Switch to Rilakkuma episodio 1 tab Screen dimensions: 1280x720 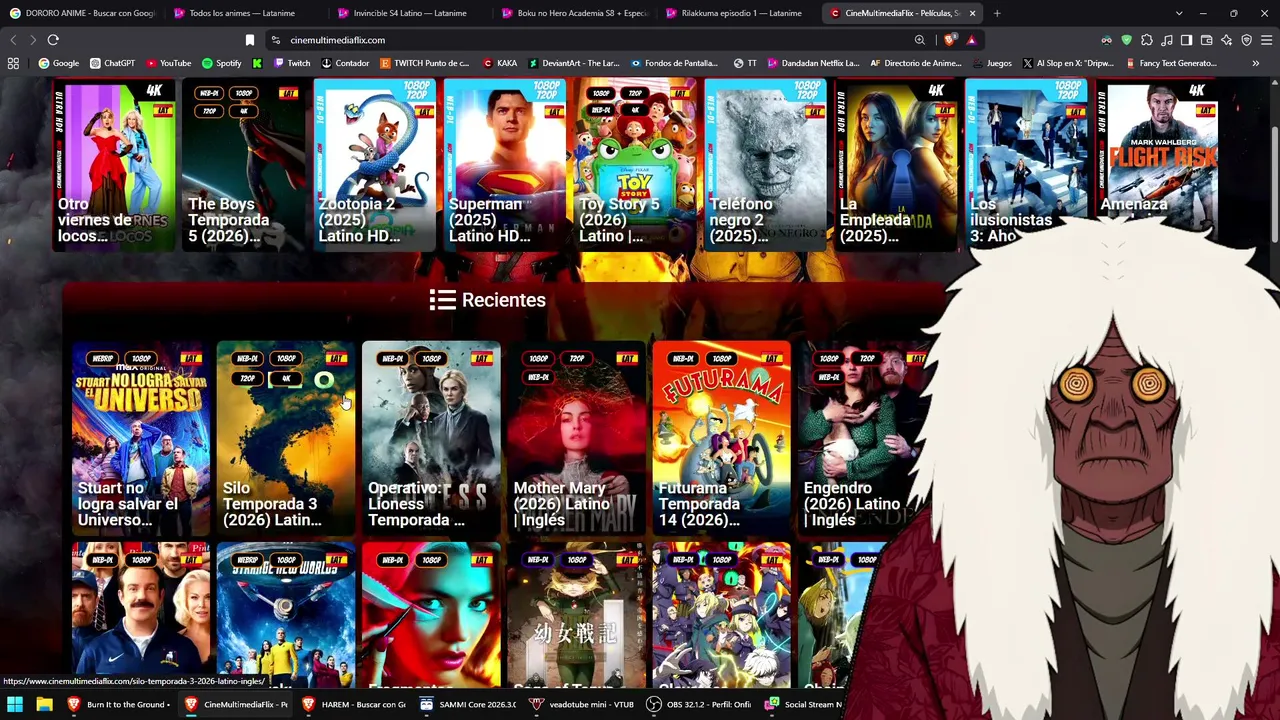point(737,13)
